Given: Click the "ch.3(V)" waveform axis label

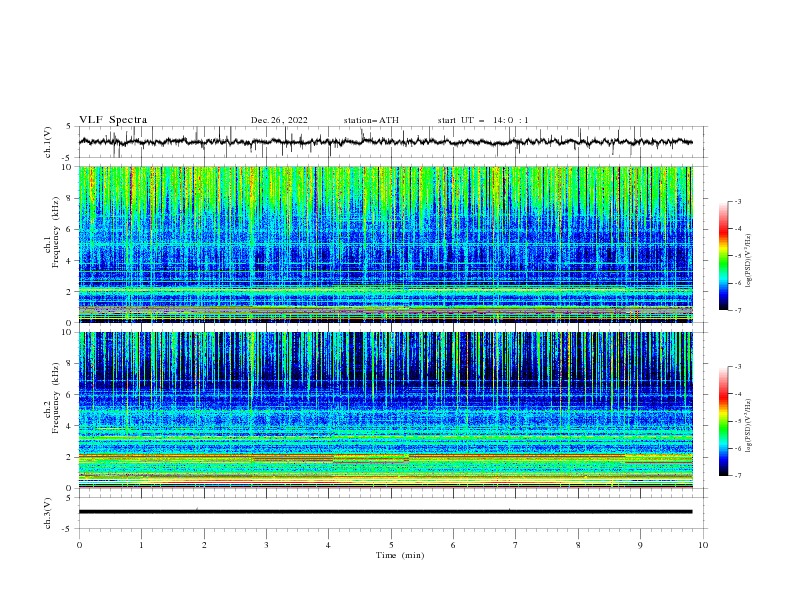Looking at the screenshot, I should pyautogui.click(x=48, y=513).
